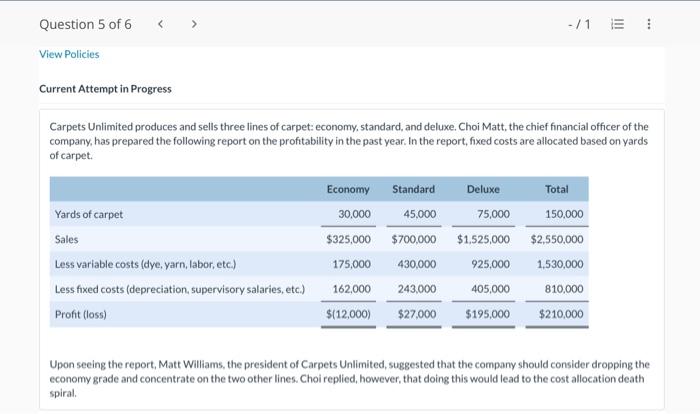Open the three-dot more options menu

point(648,25)
